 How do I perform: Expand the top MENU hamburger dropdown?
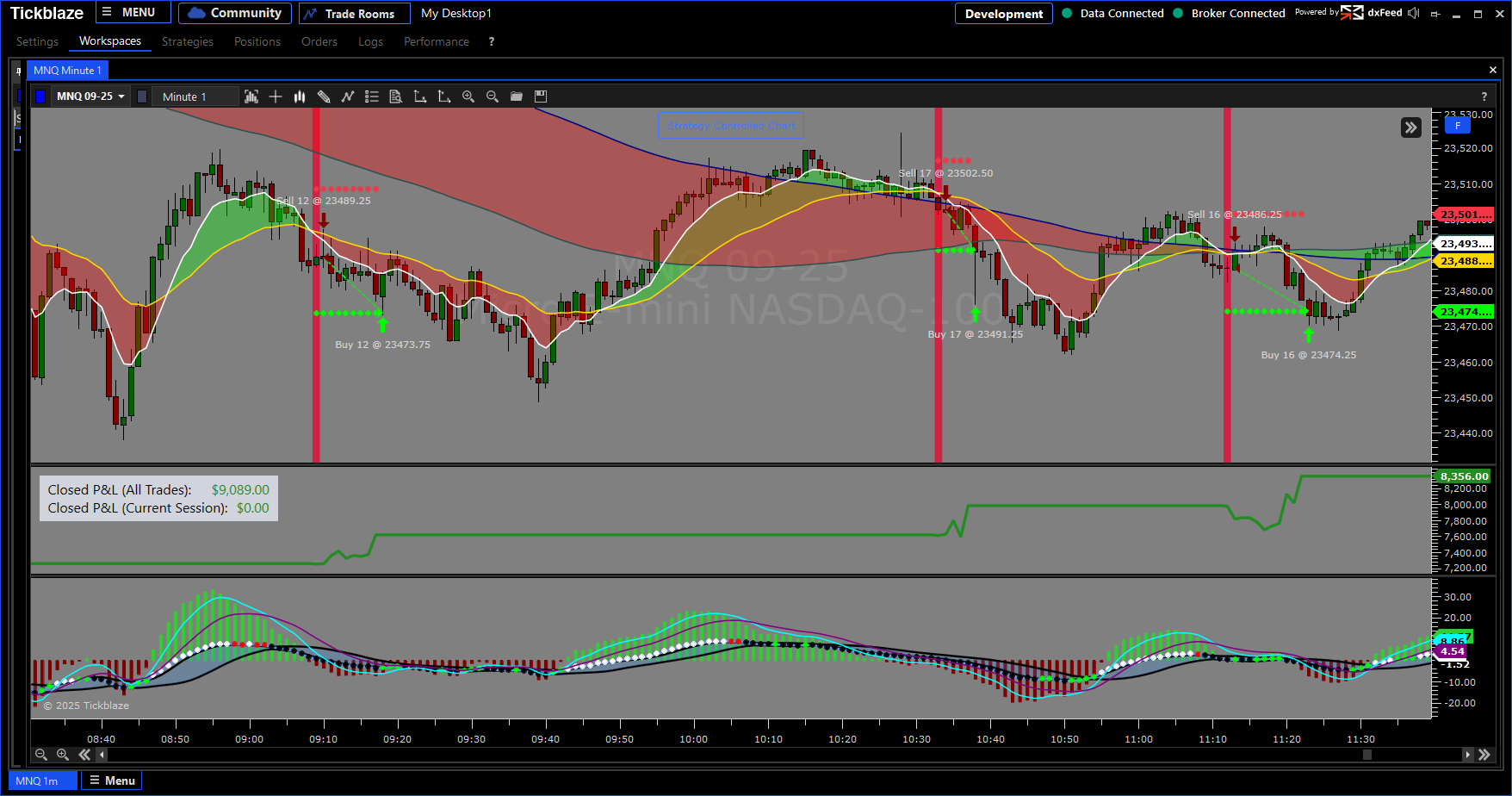(x=129, y=13)
